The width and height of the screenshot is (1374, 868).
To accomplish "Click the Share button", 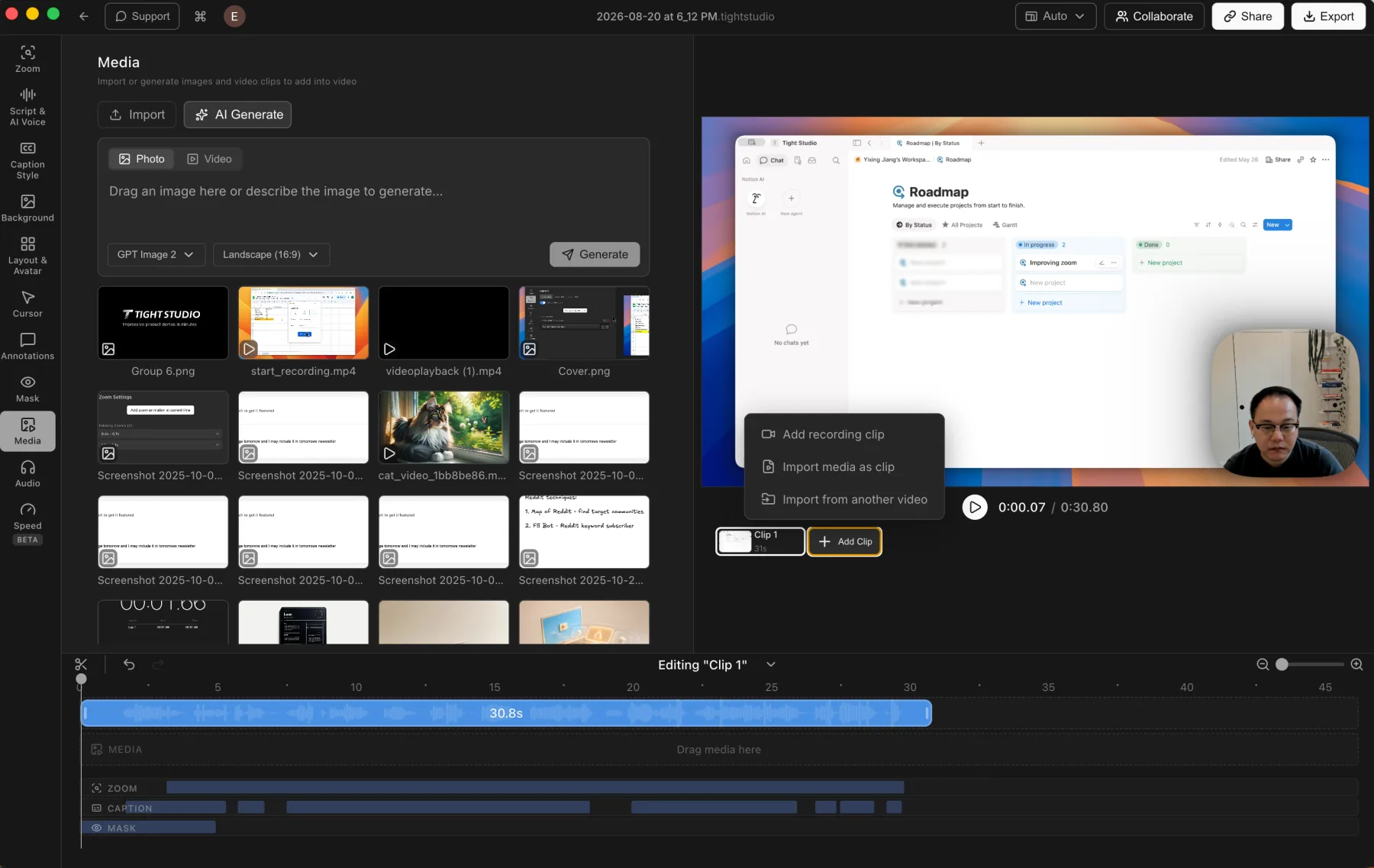I will (1247, 16).
